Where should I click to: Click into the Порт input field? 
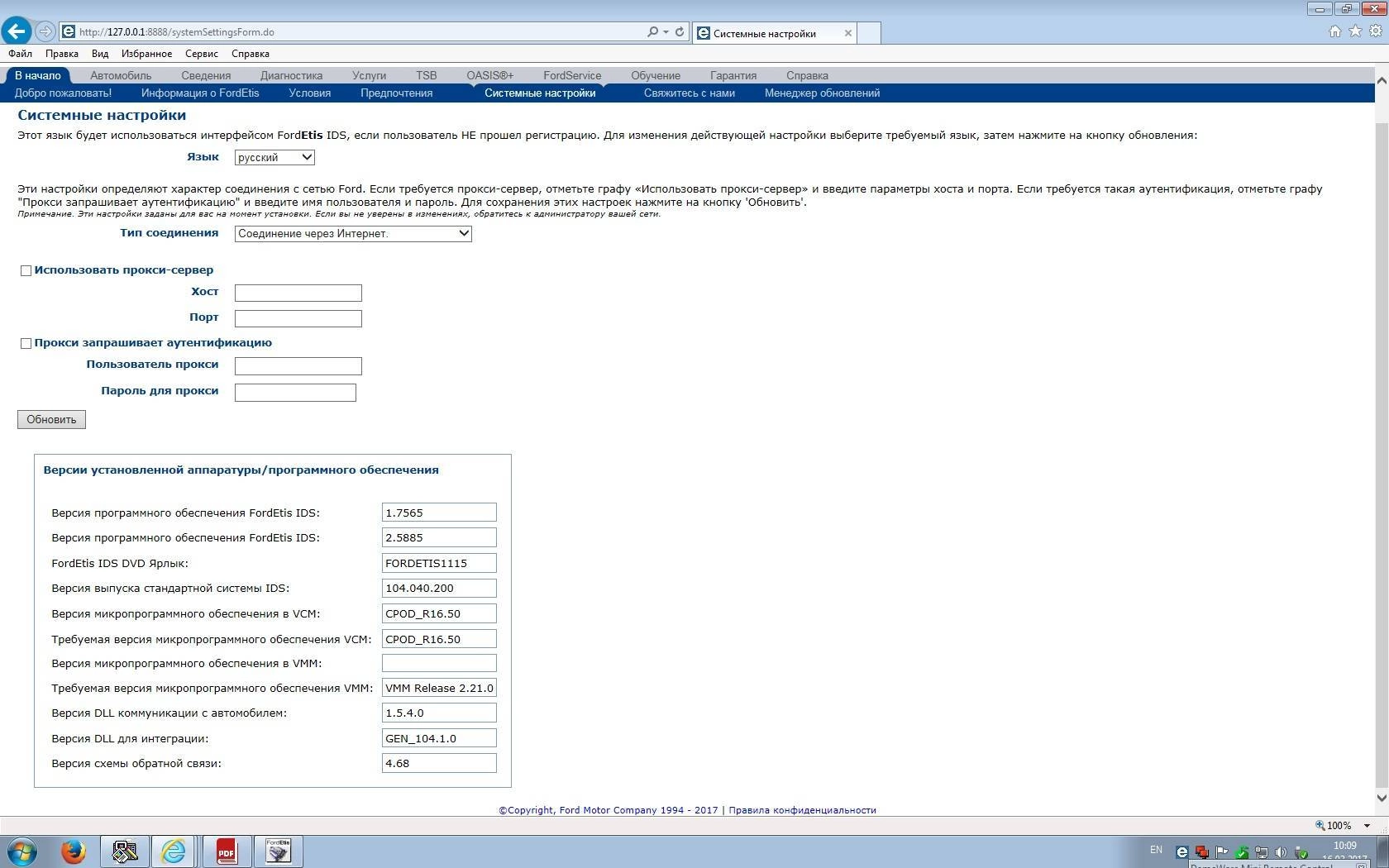click(298, 318)
